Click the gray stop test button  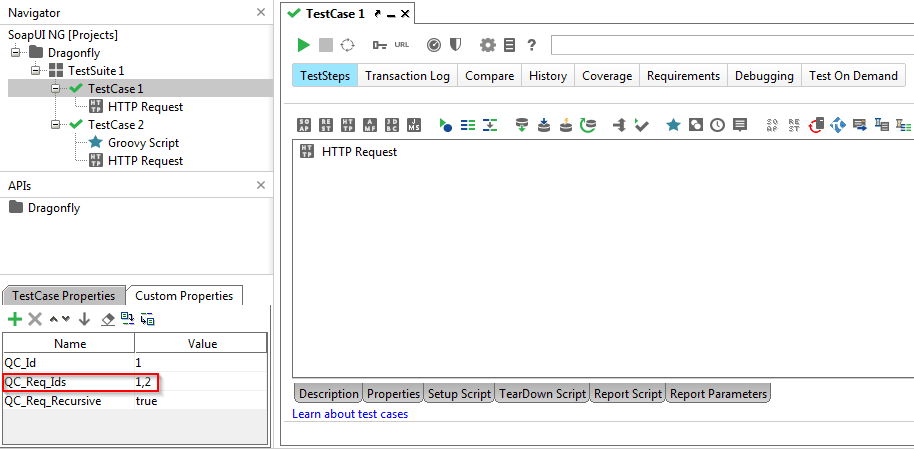[325, 45]
